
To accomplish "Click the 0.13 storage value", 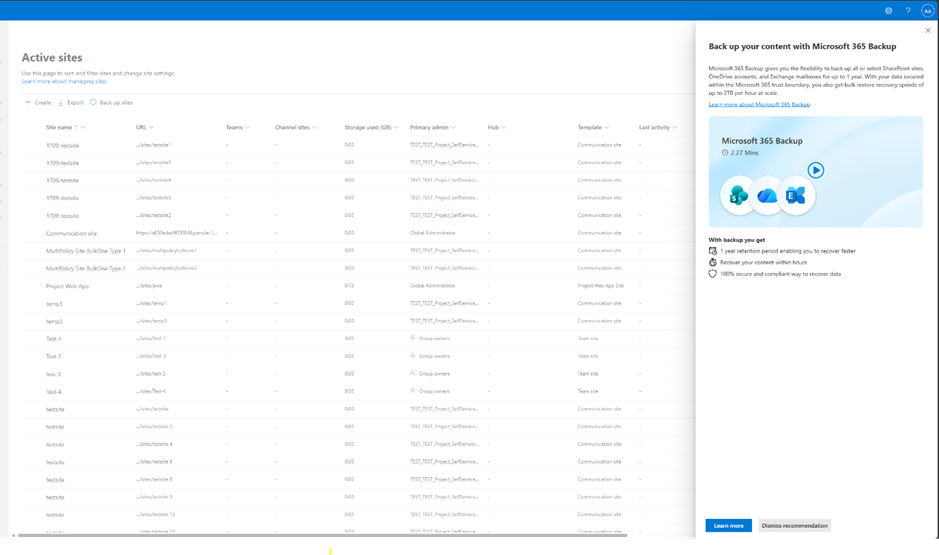I will click(349, 286).
